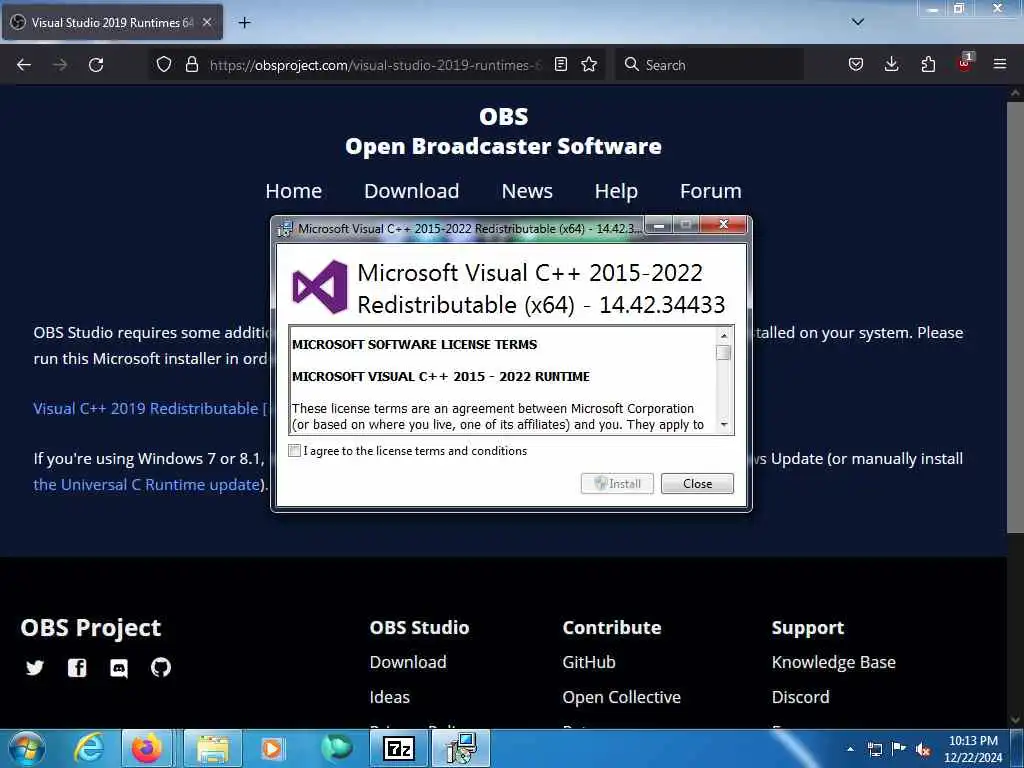Click footer Knowledge Base link
Image resolution: width=1024 pixels, height=768 pixels.
834,662
